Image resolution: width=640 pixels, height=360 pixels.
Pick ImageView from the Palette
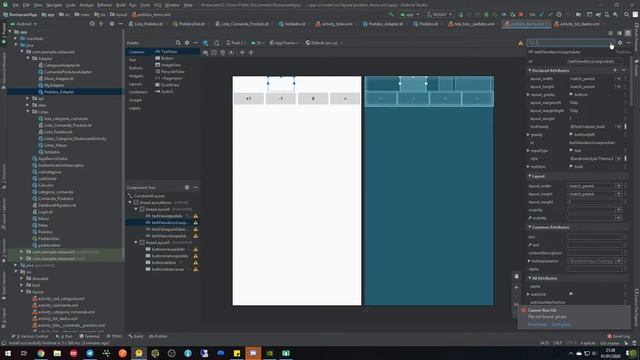point(168,65)
